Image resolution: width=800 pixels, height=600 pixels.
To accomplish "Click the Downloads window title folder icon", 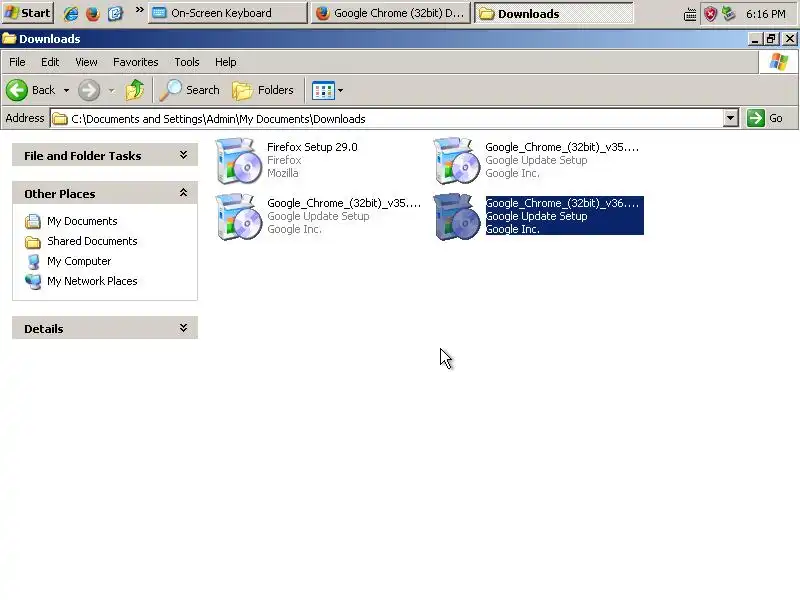I will pyautogui.click(x=9, y=39).
